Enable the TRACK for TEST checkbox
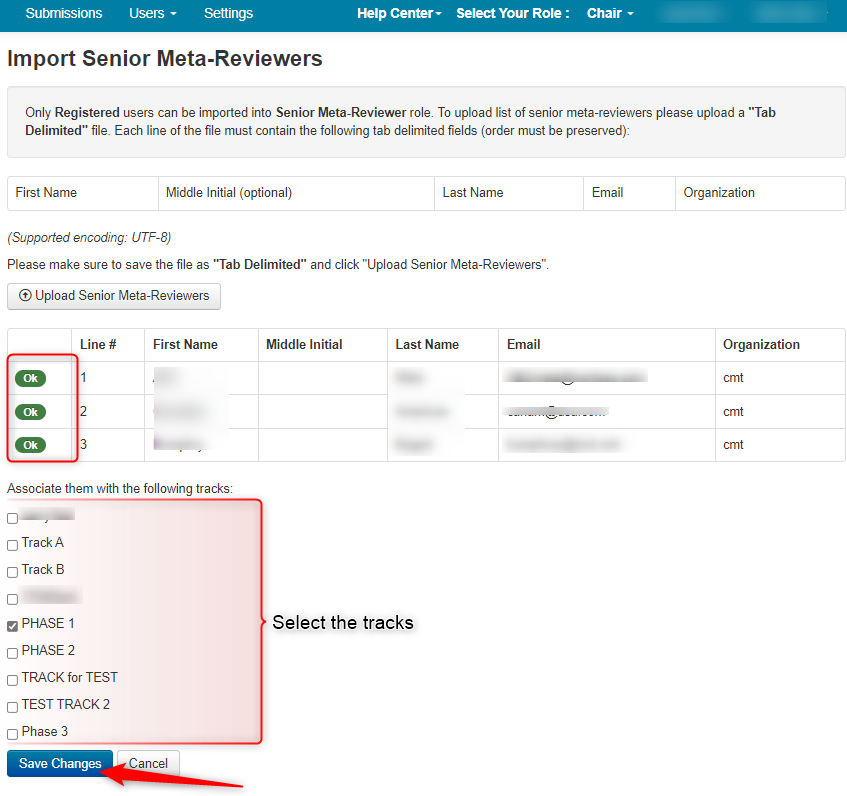Screen dimensions: 847x796 point(12,680)
